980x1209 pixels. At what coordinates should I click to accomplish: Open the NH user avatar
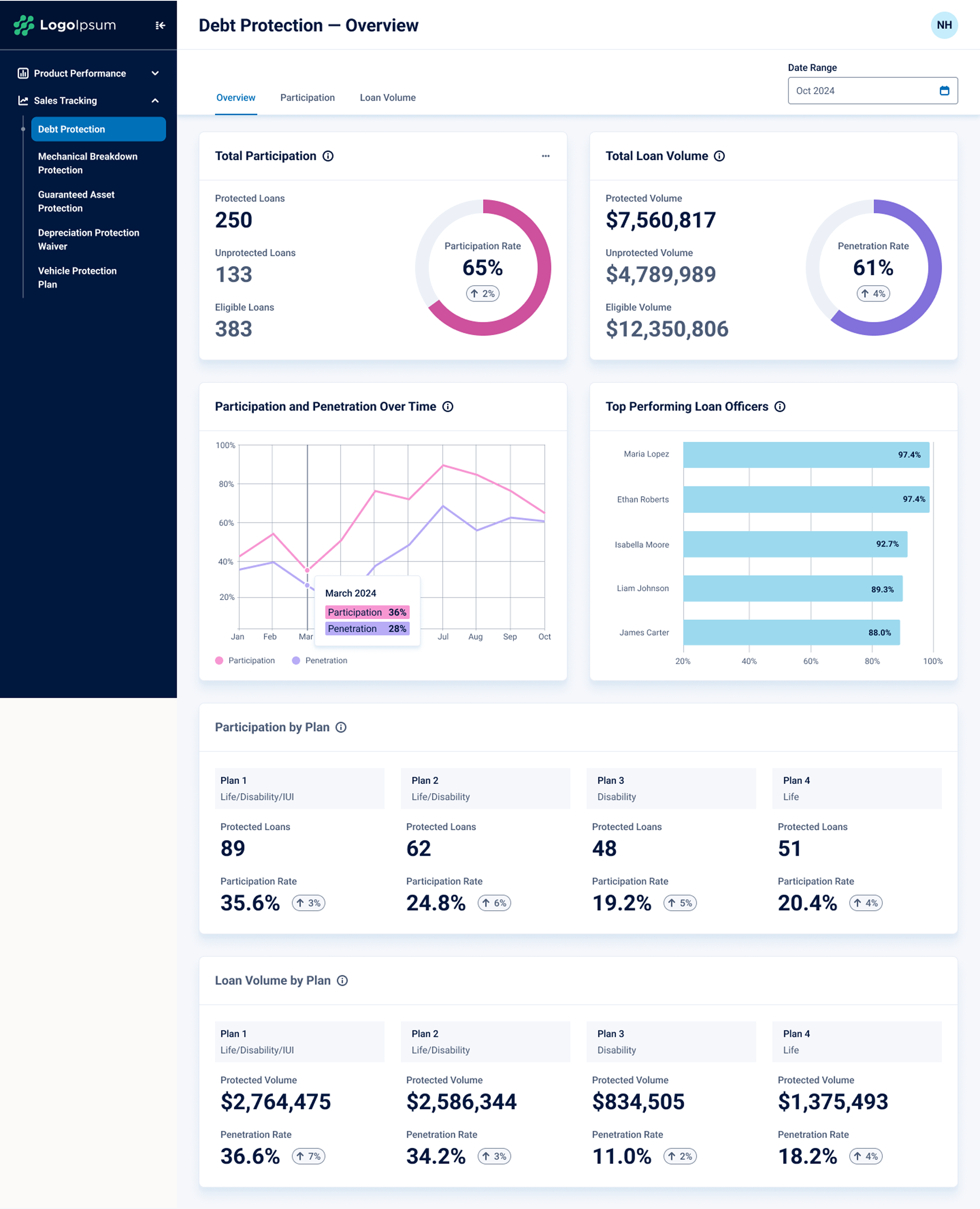tap(944, 25)
